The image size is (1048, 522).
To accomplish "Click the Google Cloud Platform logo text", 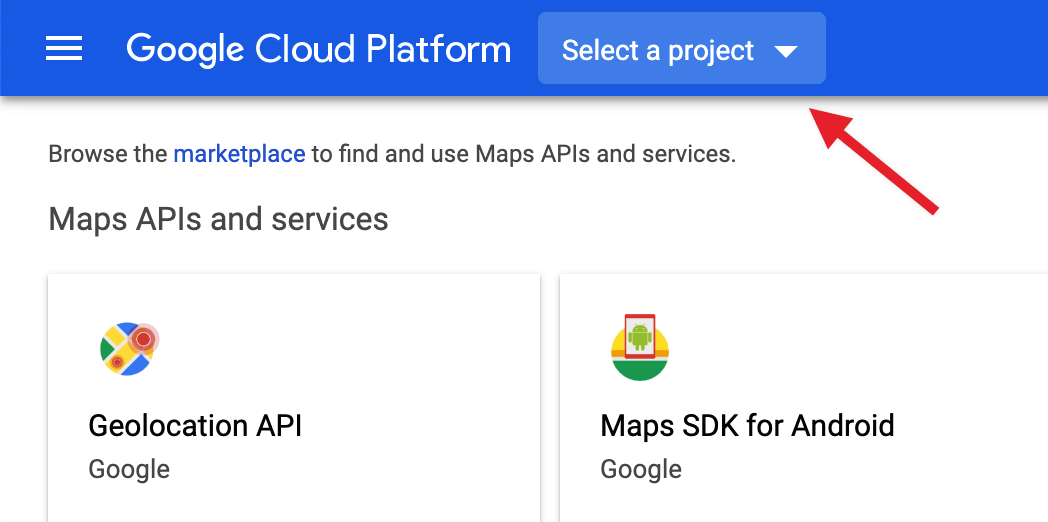I will click(318, 49).
